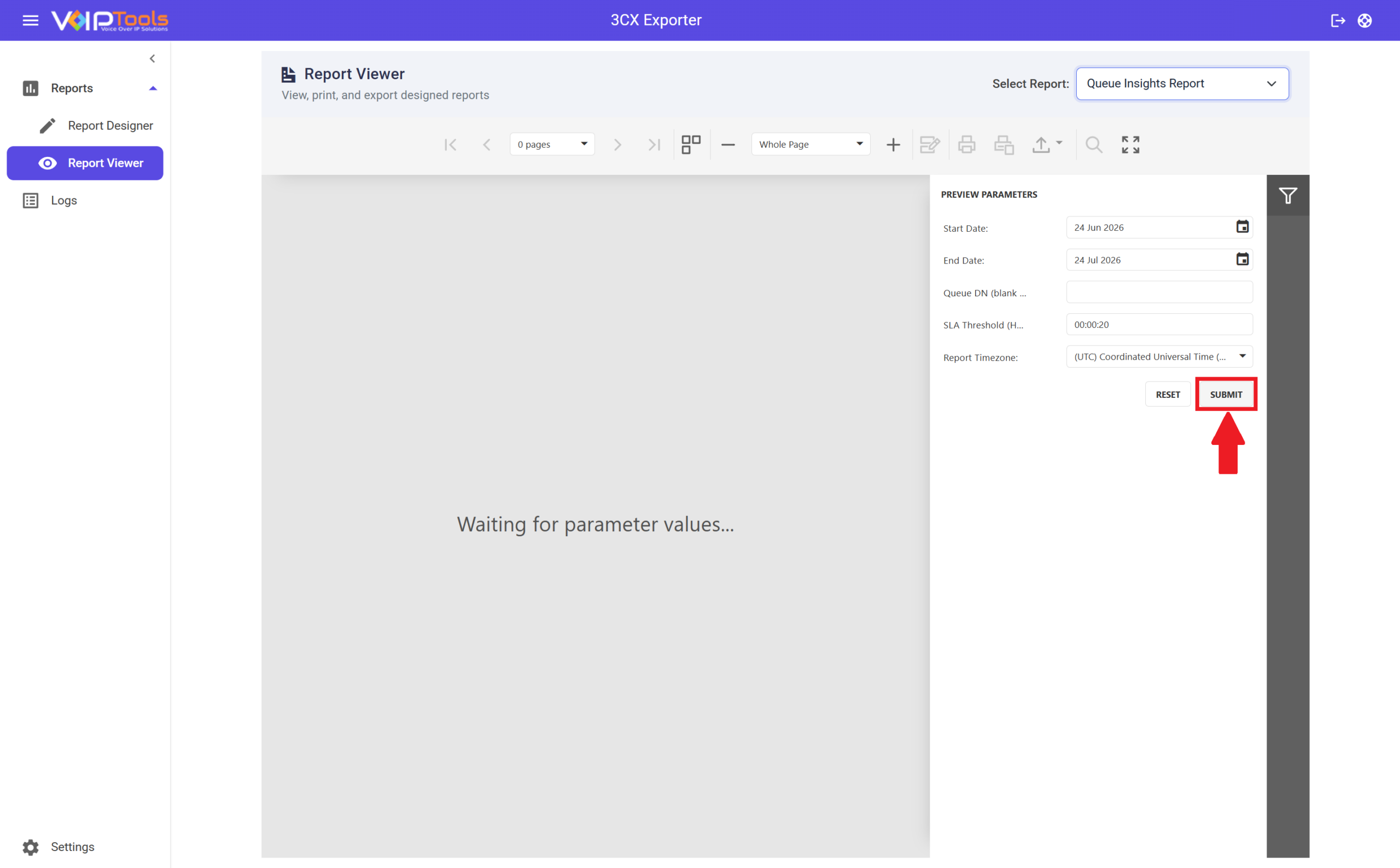Click the Queue DN input field
Viewport: 1400px width, 868px height.
(1159, 292)
